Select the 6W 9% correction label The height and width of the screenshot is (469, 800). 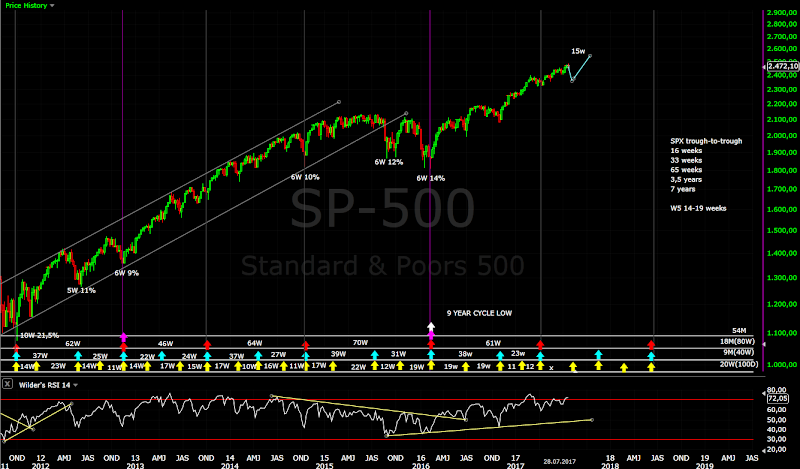[x=126, y=273]
